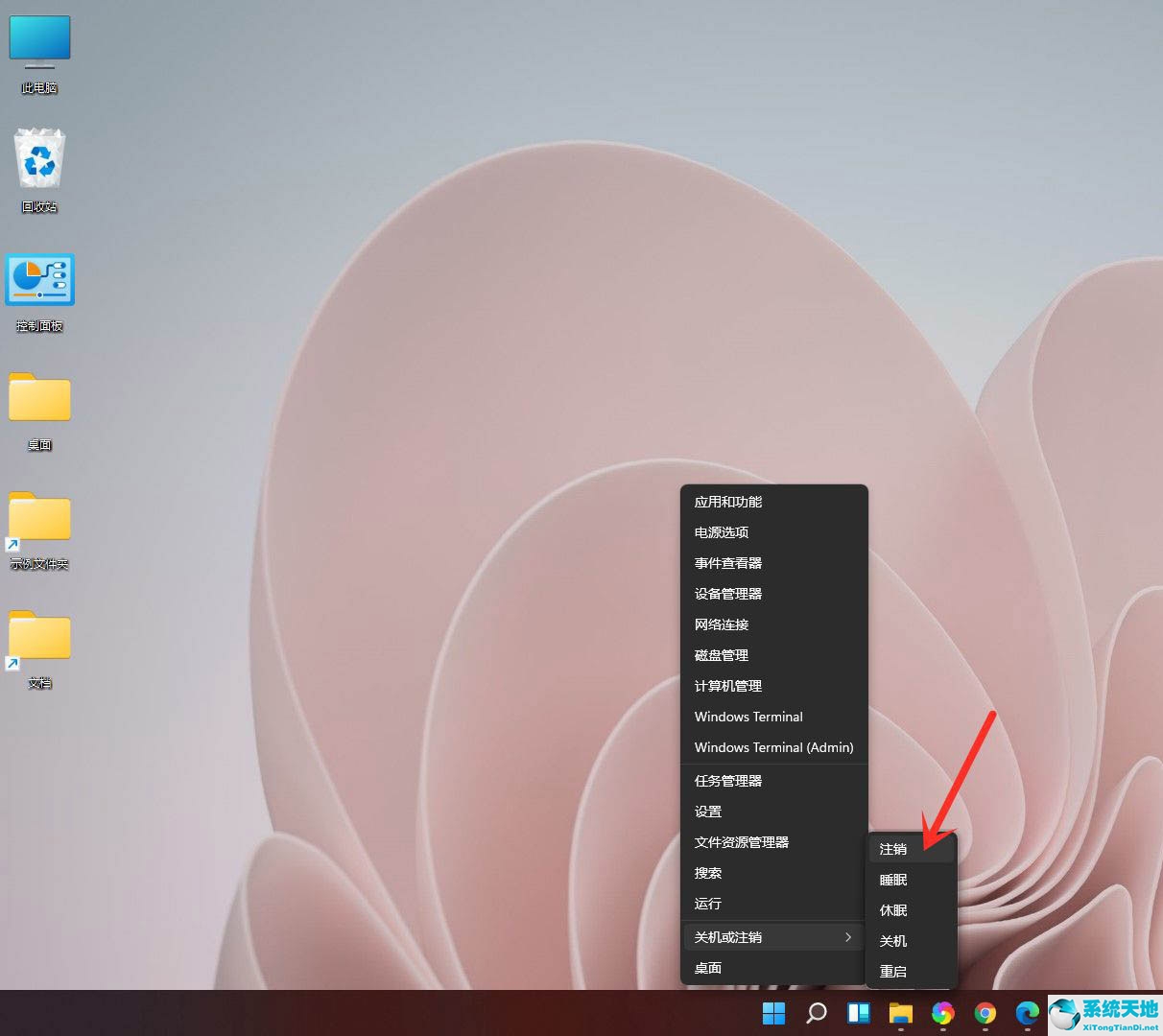This screenshot has height=1036, width=1163.
Task: Open Windows Terminal (Admin) from the menu
Action: coord(773,747)
